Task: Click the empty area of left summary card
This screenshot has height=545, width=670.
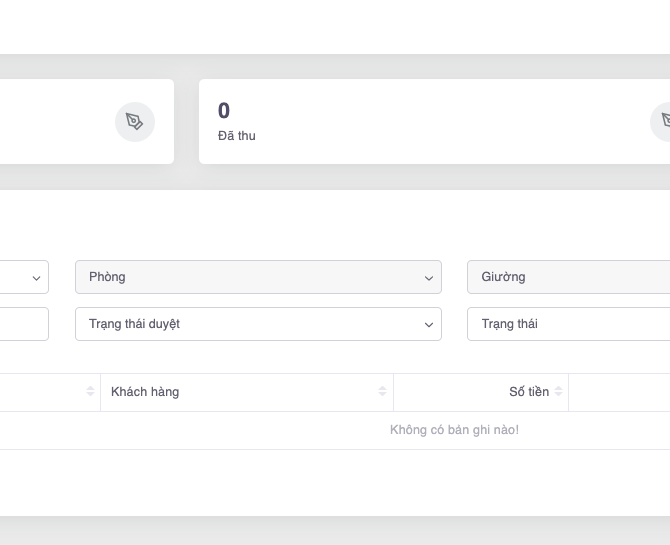Action: pos(50,122)
